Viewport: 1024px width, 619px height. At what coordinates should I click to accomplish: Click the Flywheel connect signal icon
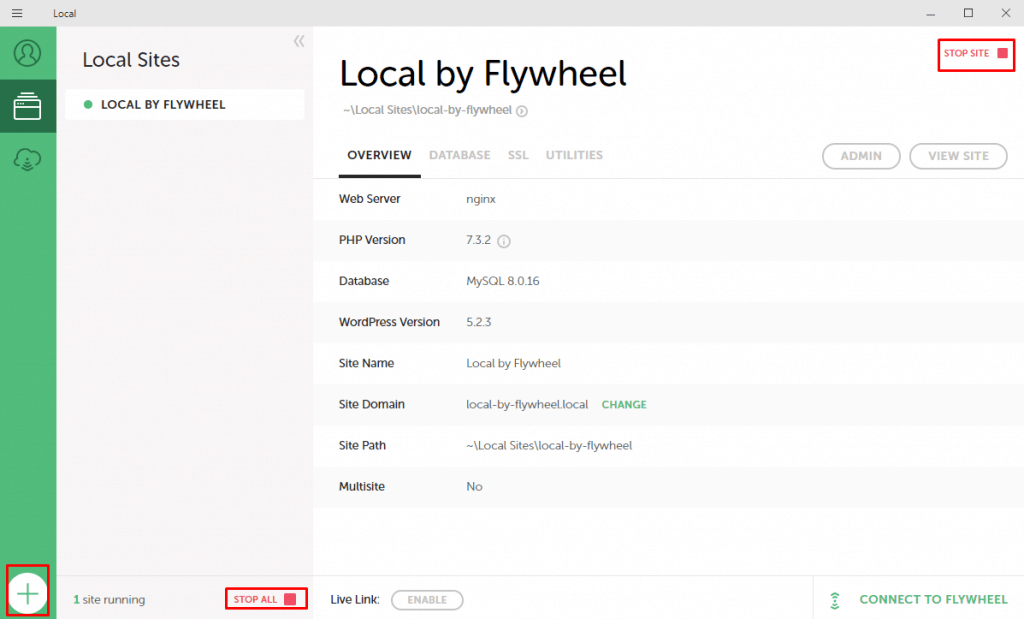(835, 600)
